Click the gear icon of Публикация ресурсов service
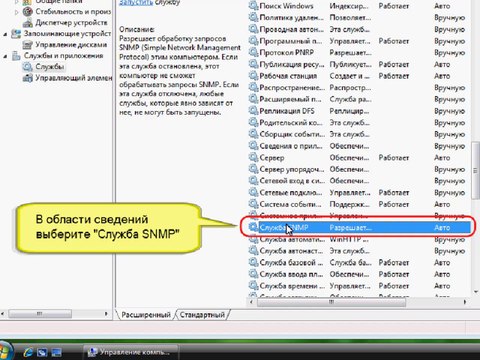480x360 pixels. pyautogui.click(x=253, y=64)
